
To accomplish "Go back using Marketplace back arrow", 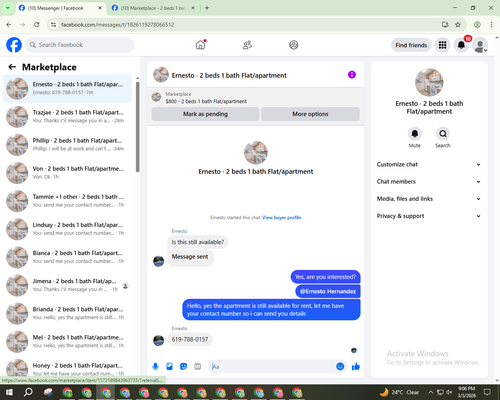I will [x=12, y=67].
